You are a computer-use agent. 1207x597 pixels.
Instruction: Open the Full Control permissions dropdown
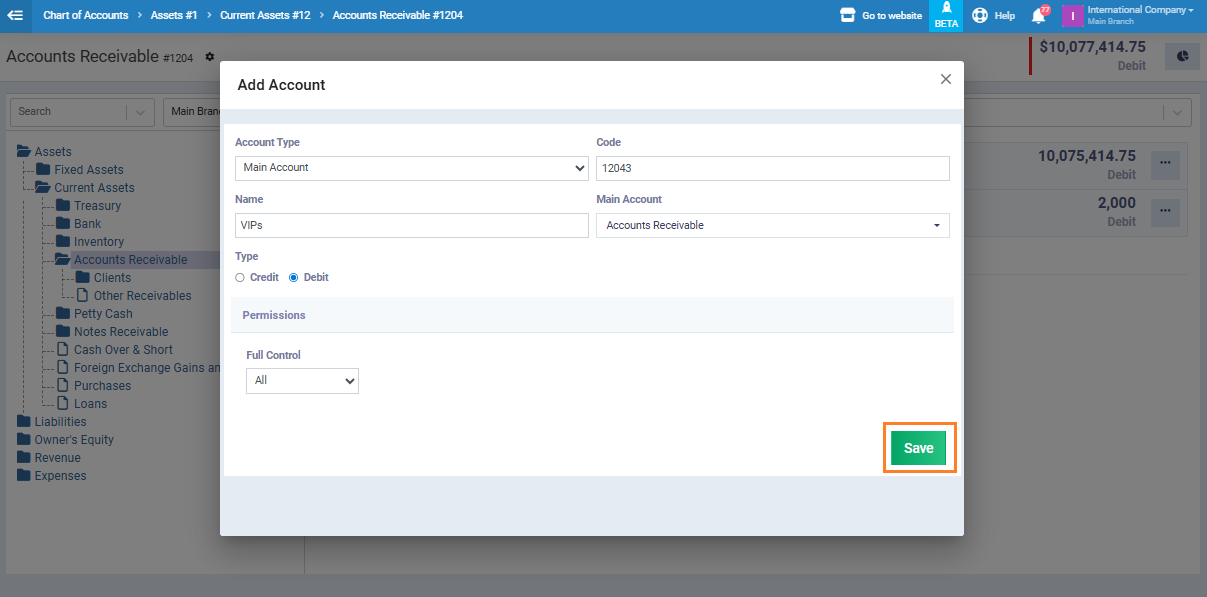click(302, 381)
